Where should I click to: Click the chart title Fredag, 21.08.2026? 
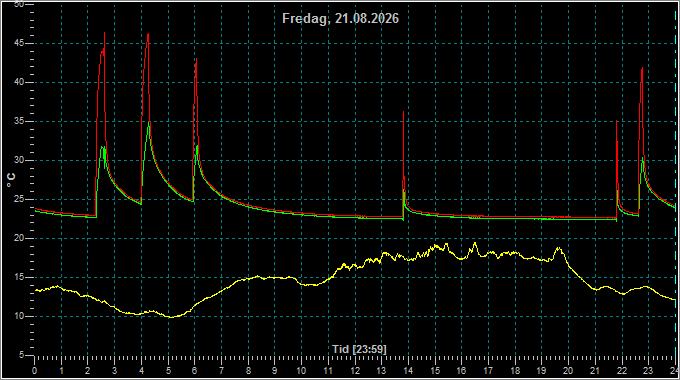pyautogui.click(x=340, y=19)
